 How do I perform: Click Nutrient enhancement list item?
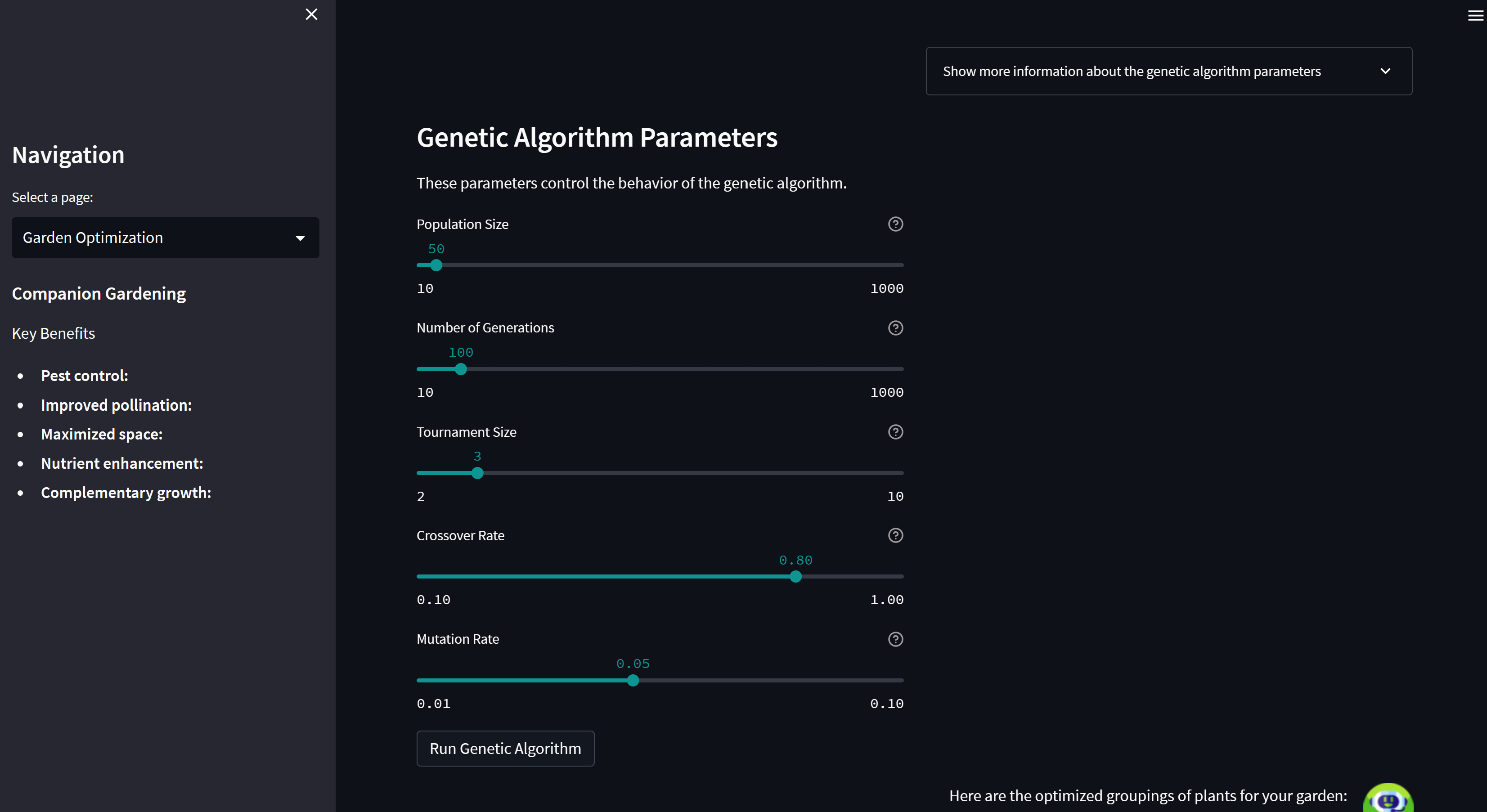pyautogui.click(x=122, y=462)
